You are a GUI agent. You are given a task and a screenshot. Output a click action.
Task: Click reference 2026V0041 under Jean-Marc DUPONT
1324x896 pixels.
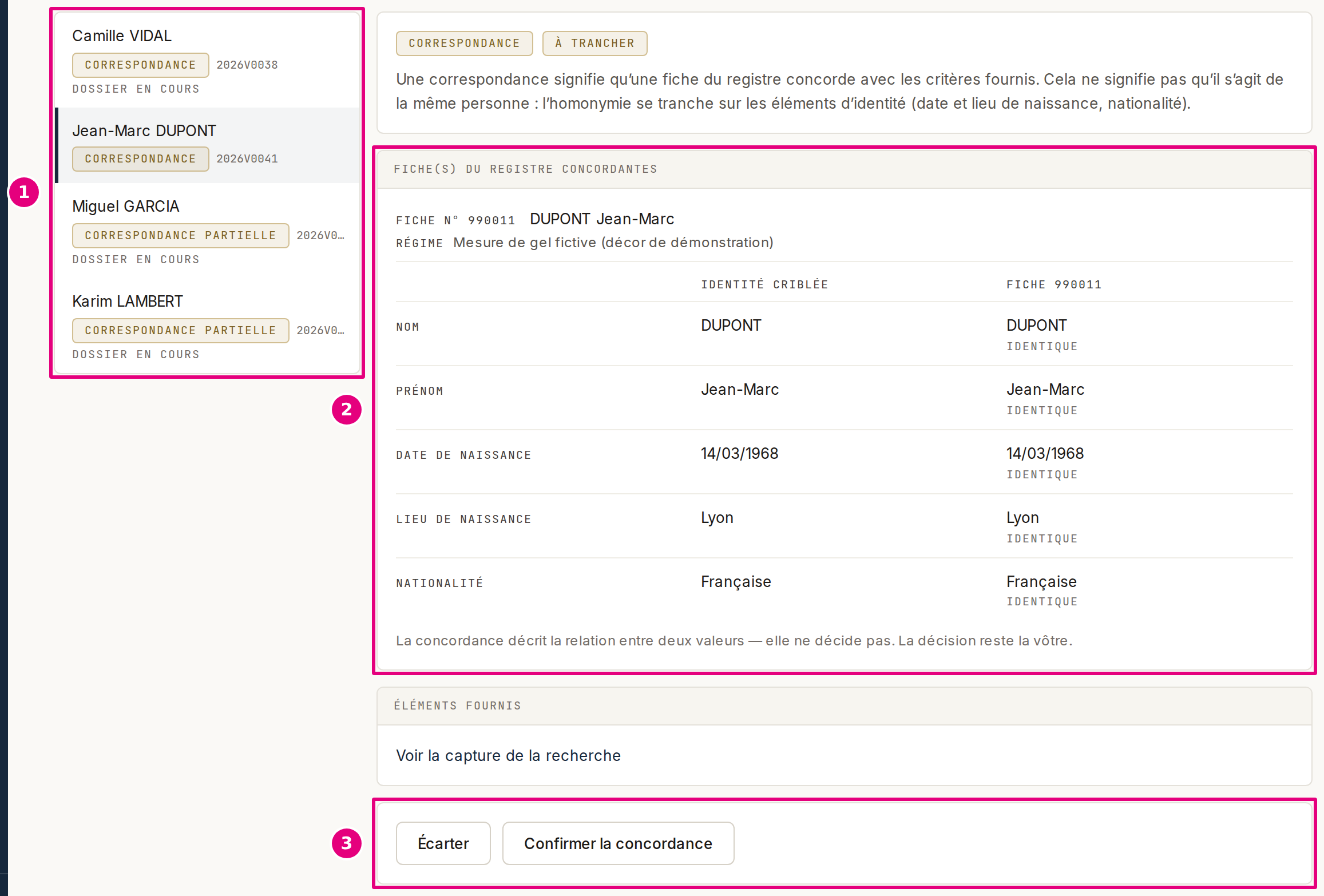click(x=247, y=159)
